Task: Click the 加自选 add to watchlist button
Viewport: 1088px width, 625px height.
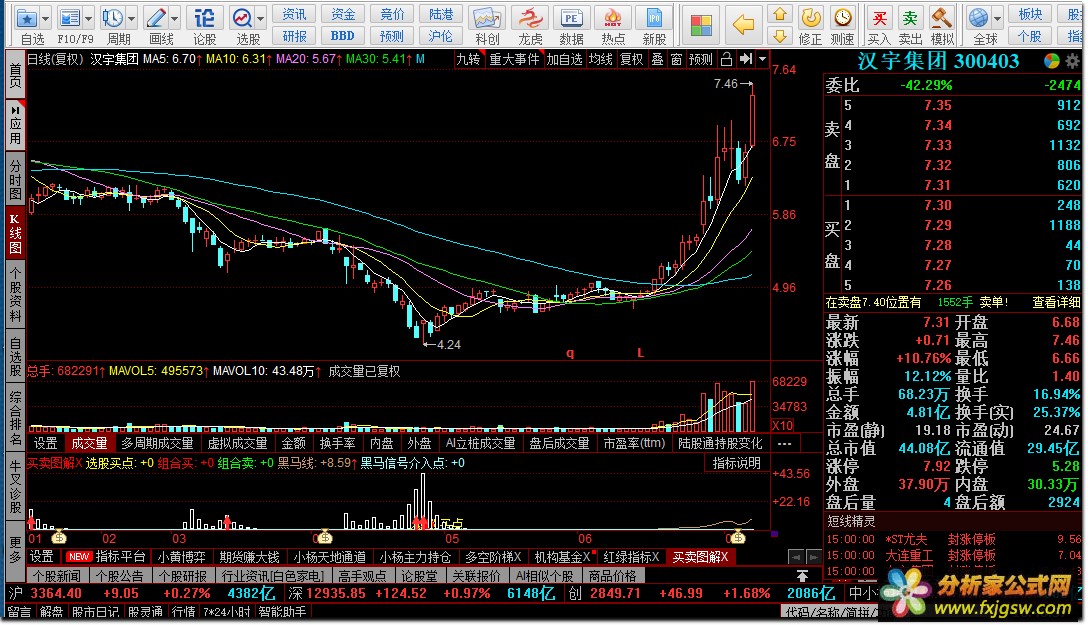Action: point(564,60)
